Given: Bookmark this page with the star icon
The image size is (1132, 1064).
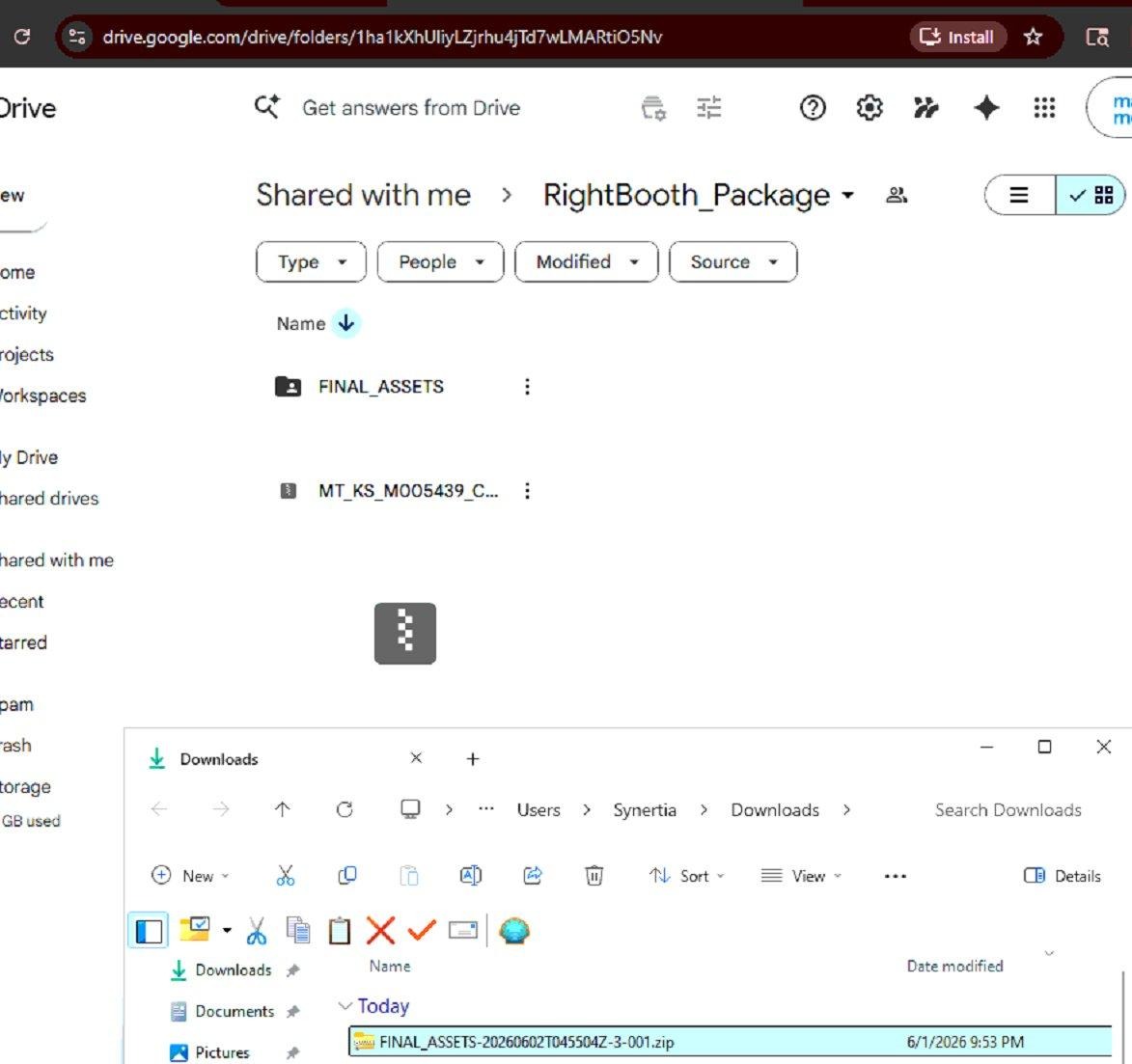Looking at the screenshot, I should 1034,37.
